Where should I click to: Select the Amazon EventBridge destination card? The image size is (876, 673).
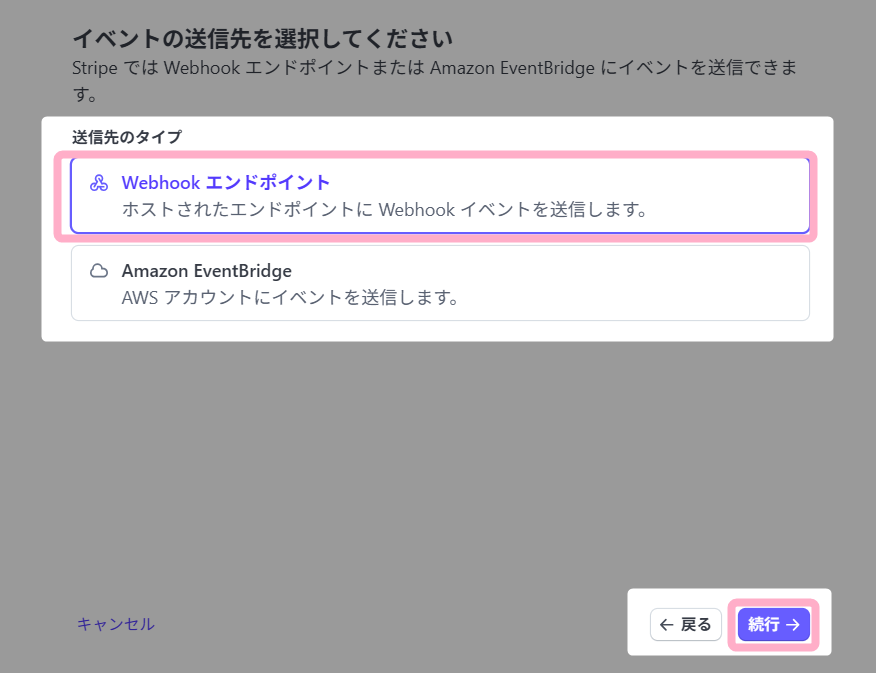pyautogui.click(x=440, y=284)
